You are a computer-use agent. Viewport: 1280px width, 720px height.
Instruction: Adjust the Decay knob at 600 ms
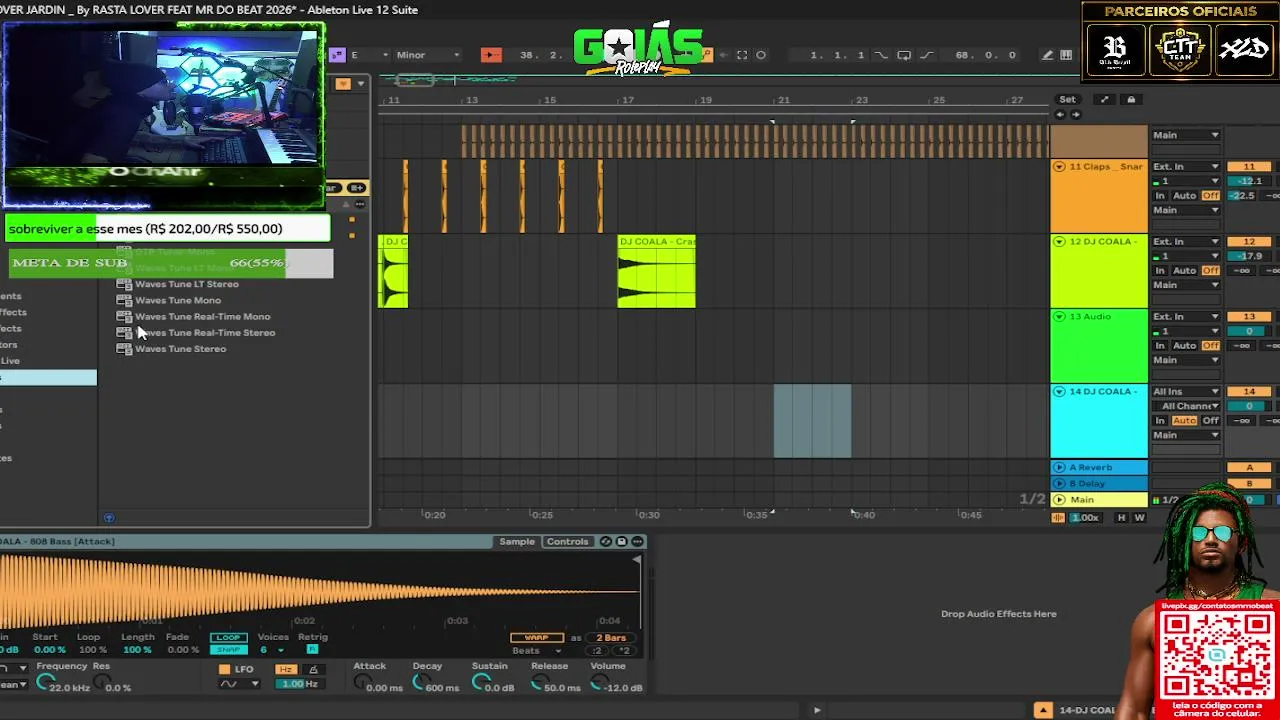pyautogui.click(x=420, y=683)
